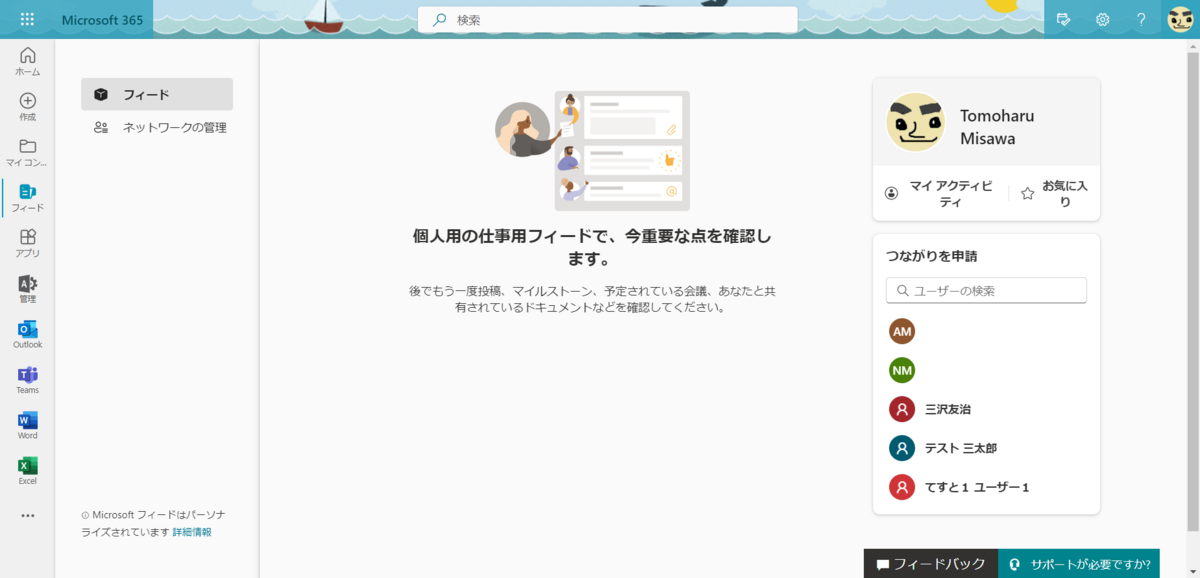Click Tomoharu Misawa name text
Screen dimensions: 1200x578
tap(997, 127)
